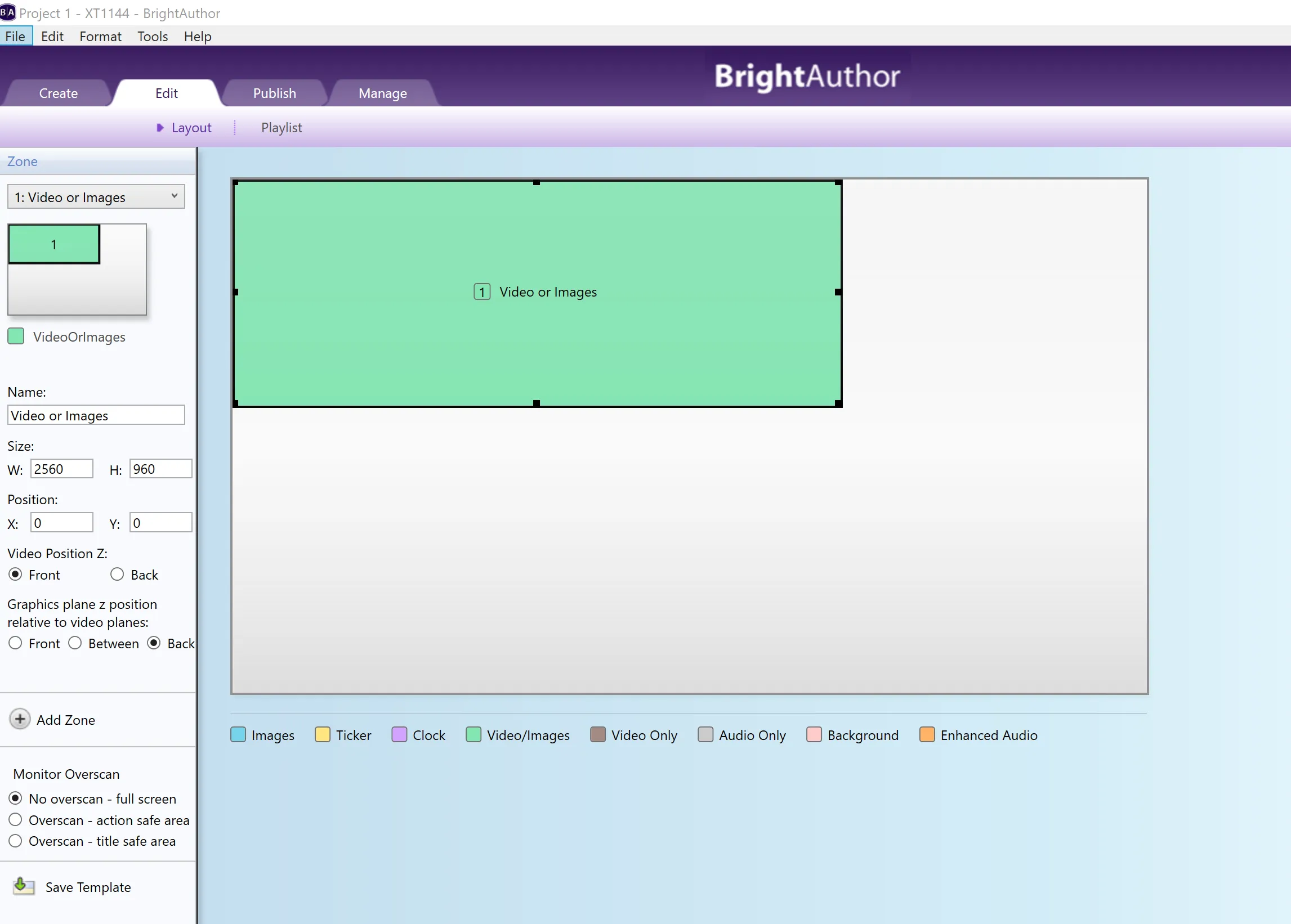Open the Format menu
This screenshot has height=924, width=1291.
click(100, 37)
